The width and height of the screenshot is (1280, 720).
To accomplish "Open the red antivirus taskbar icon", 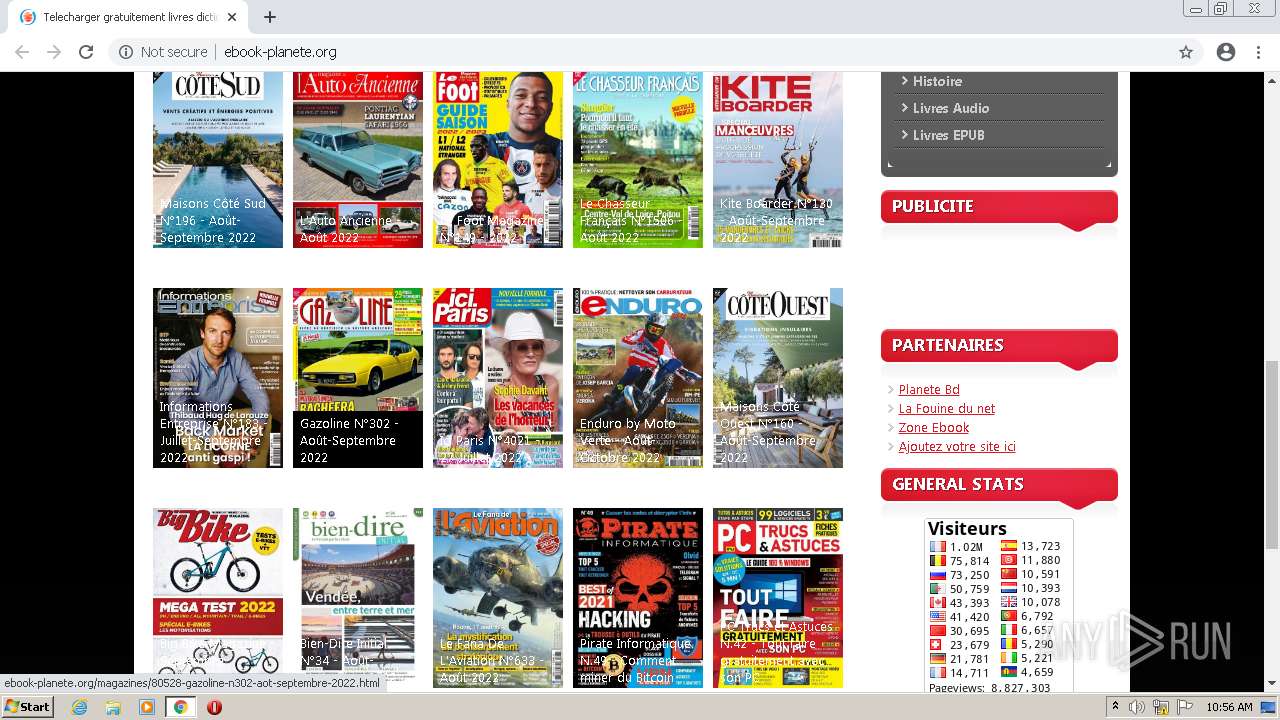I will 214,707.
